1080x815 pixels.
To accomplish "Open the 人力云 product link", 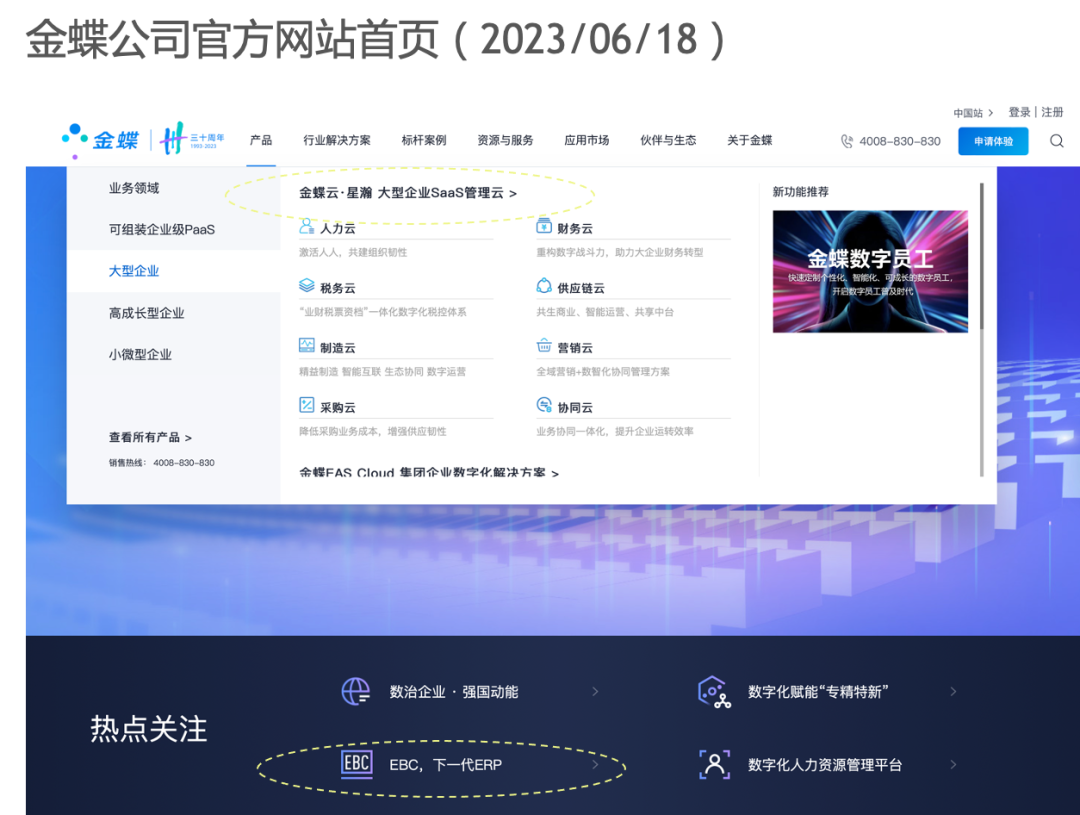I will click(x=338, y=228).
